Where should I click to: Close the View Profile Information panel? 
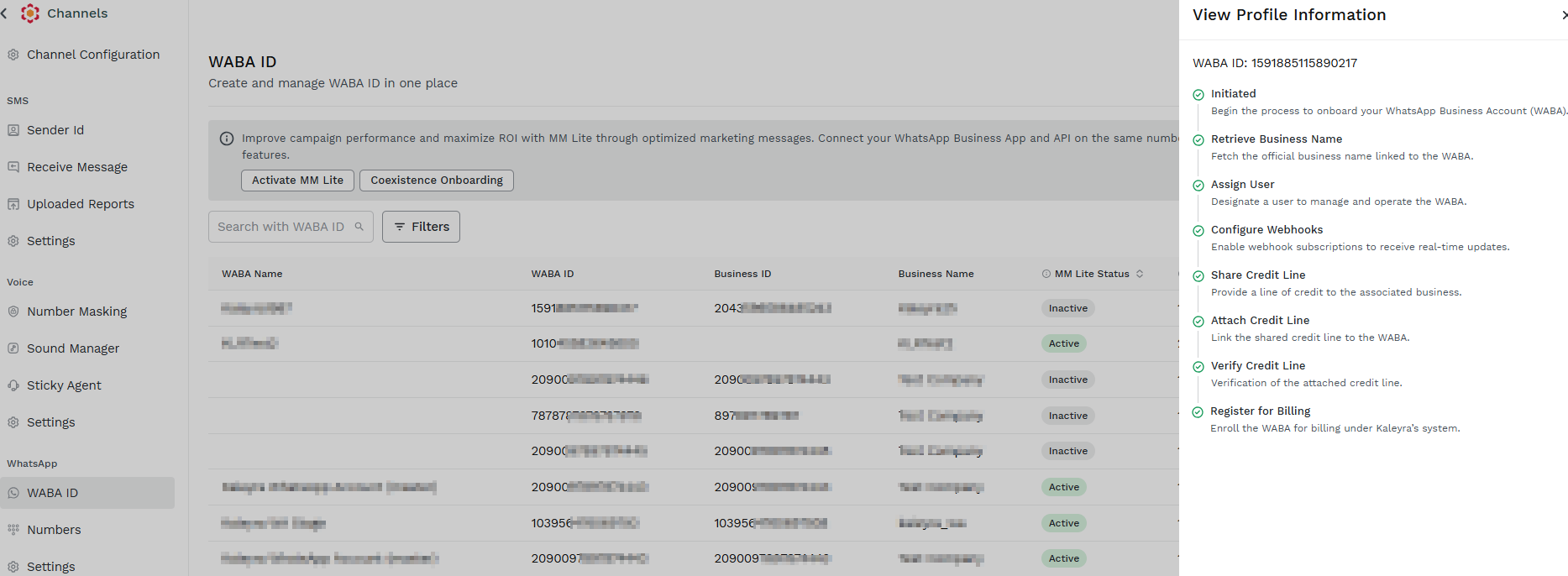tap(1564, 15)
